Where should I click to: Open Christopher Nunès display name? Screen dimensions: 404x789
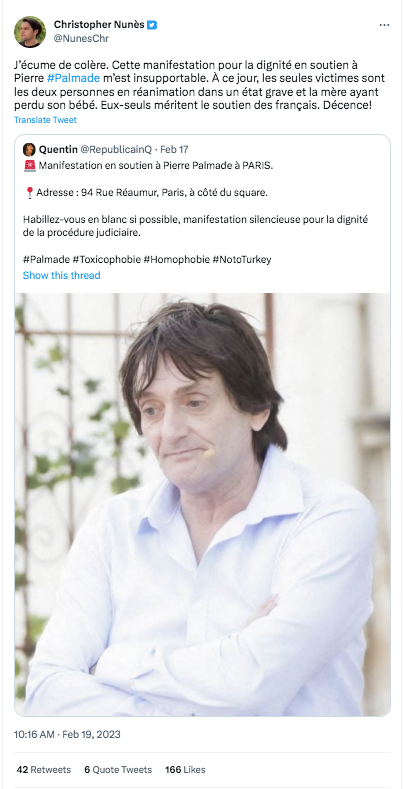(x=99, y=24)
